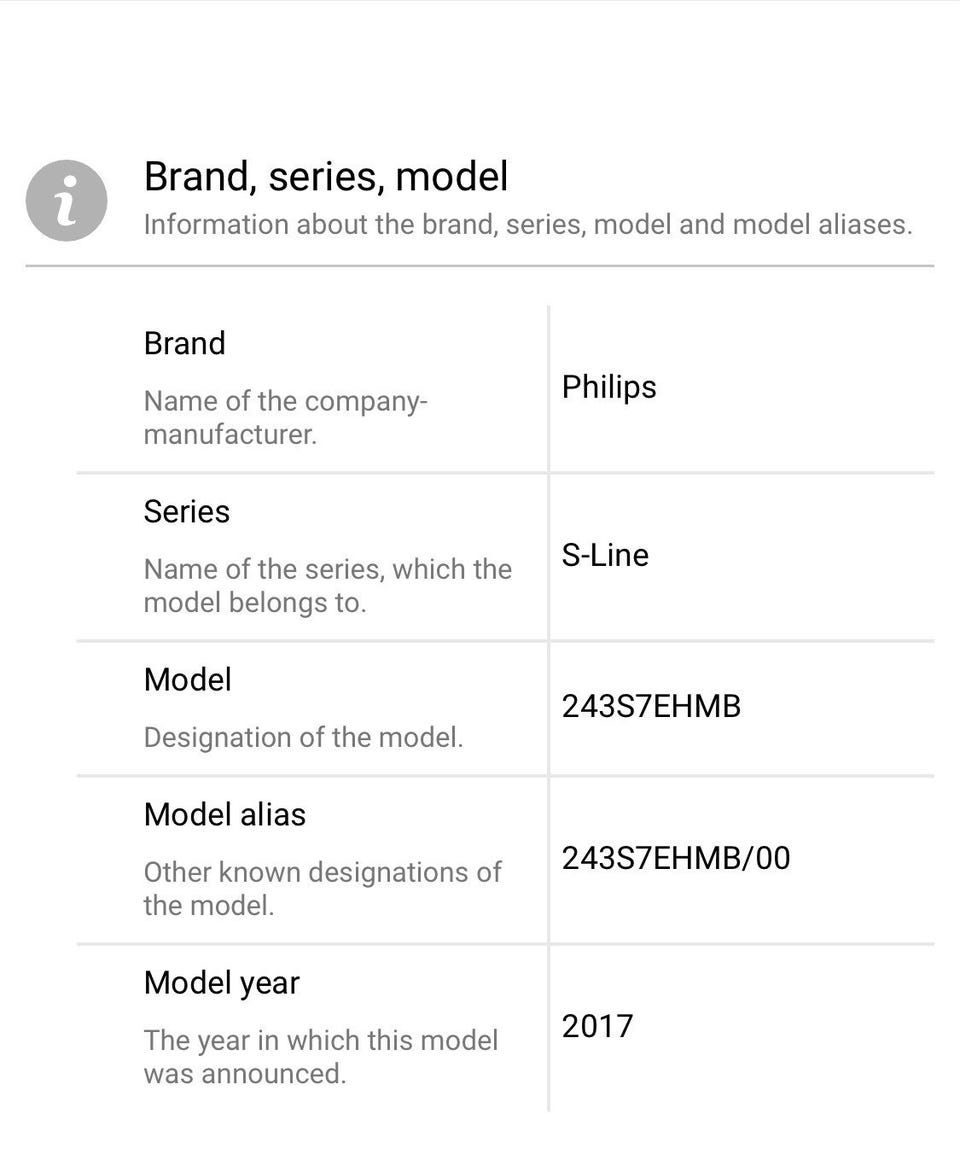Select the "Brand, series, model" heading
Image resolution: width=960 pixels, height=1172 pixels.
326,177
